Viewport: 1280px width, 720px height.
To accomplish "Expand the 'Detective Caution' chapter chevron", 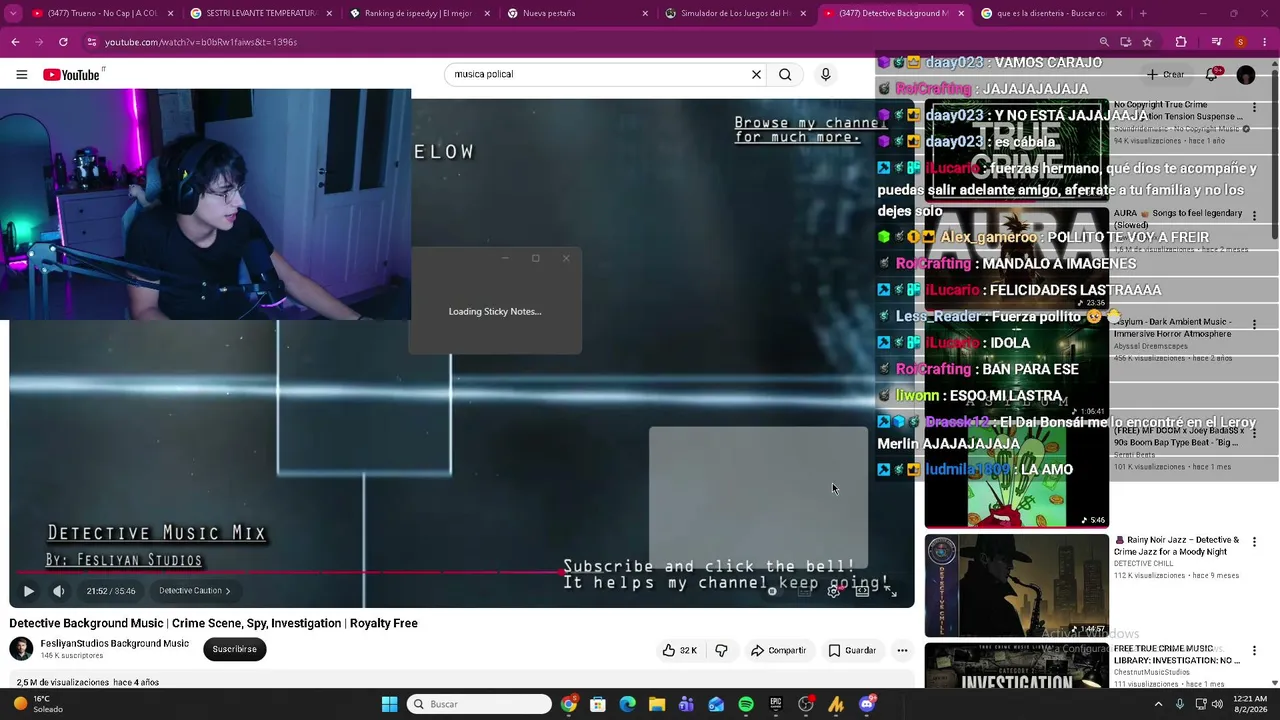I will (x=227, y=591).
